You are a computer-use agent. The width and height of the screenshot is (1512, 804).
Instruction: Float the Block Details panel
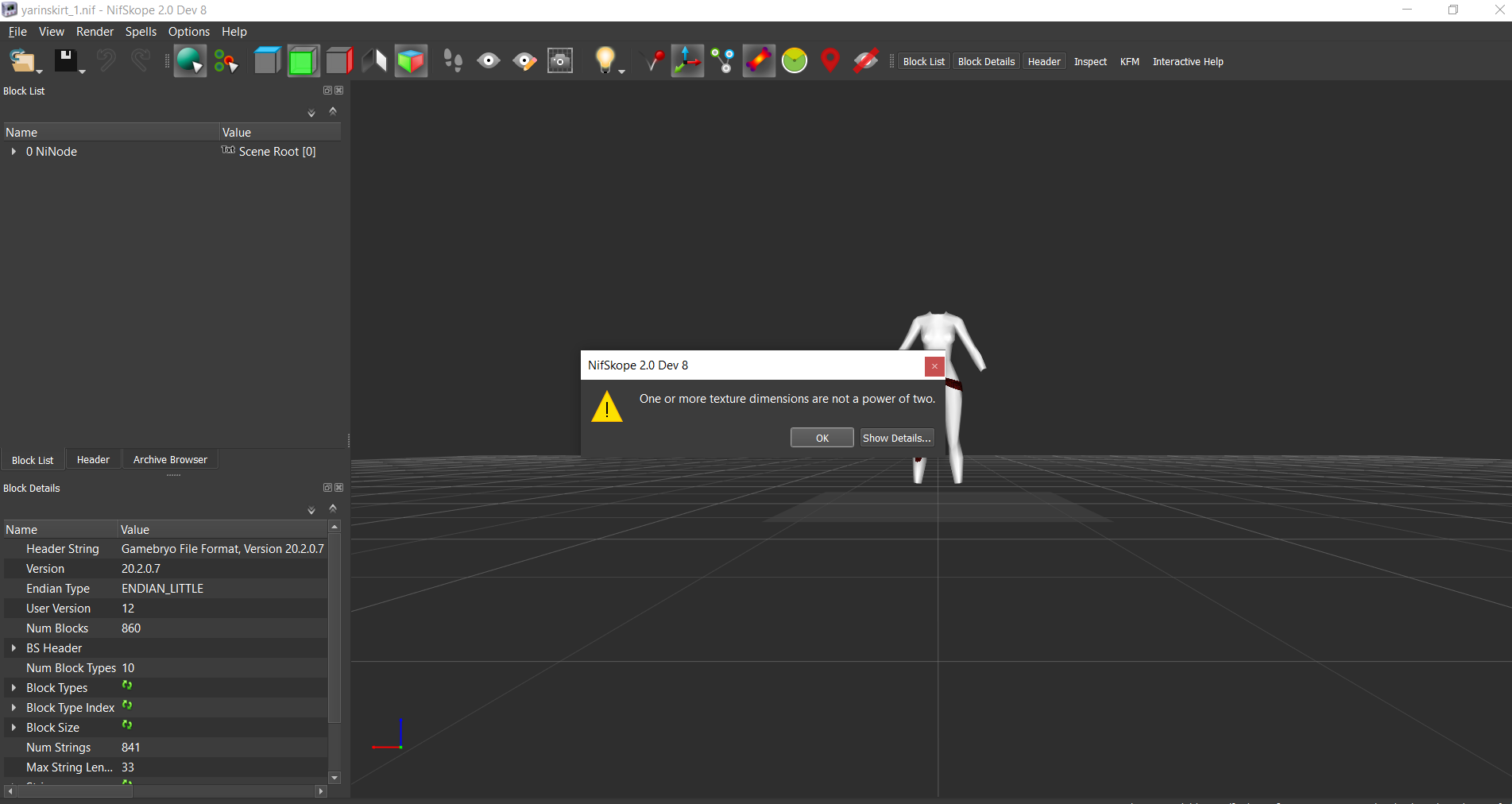pos(327,488)
